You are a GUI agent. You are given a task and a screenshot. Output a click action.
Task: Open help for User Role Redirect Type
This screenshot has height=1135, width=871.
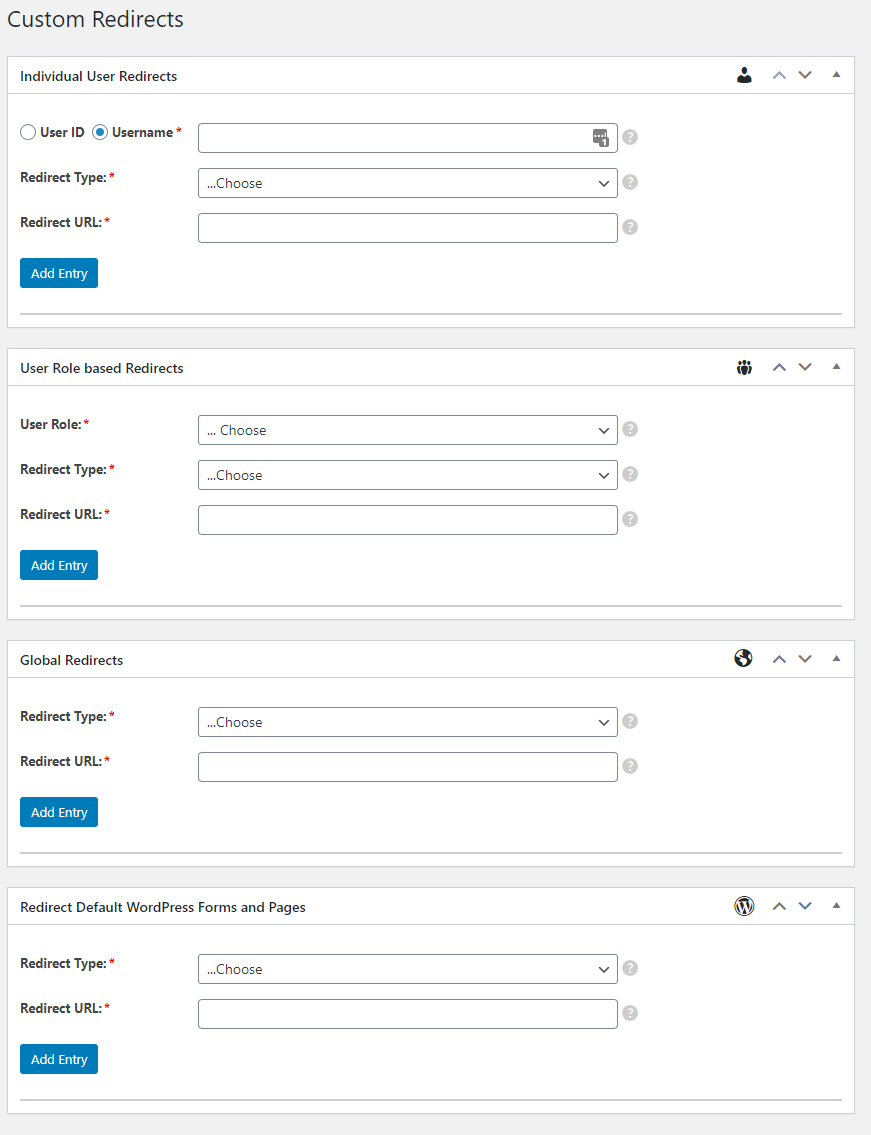(x=630, y=474)
